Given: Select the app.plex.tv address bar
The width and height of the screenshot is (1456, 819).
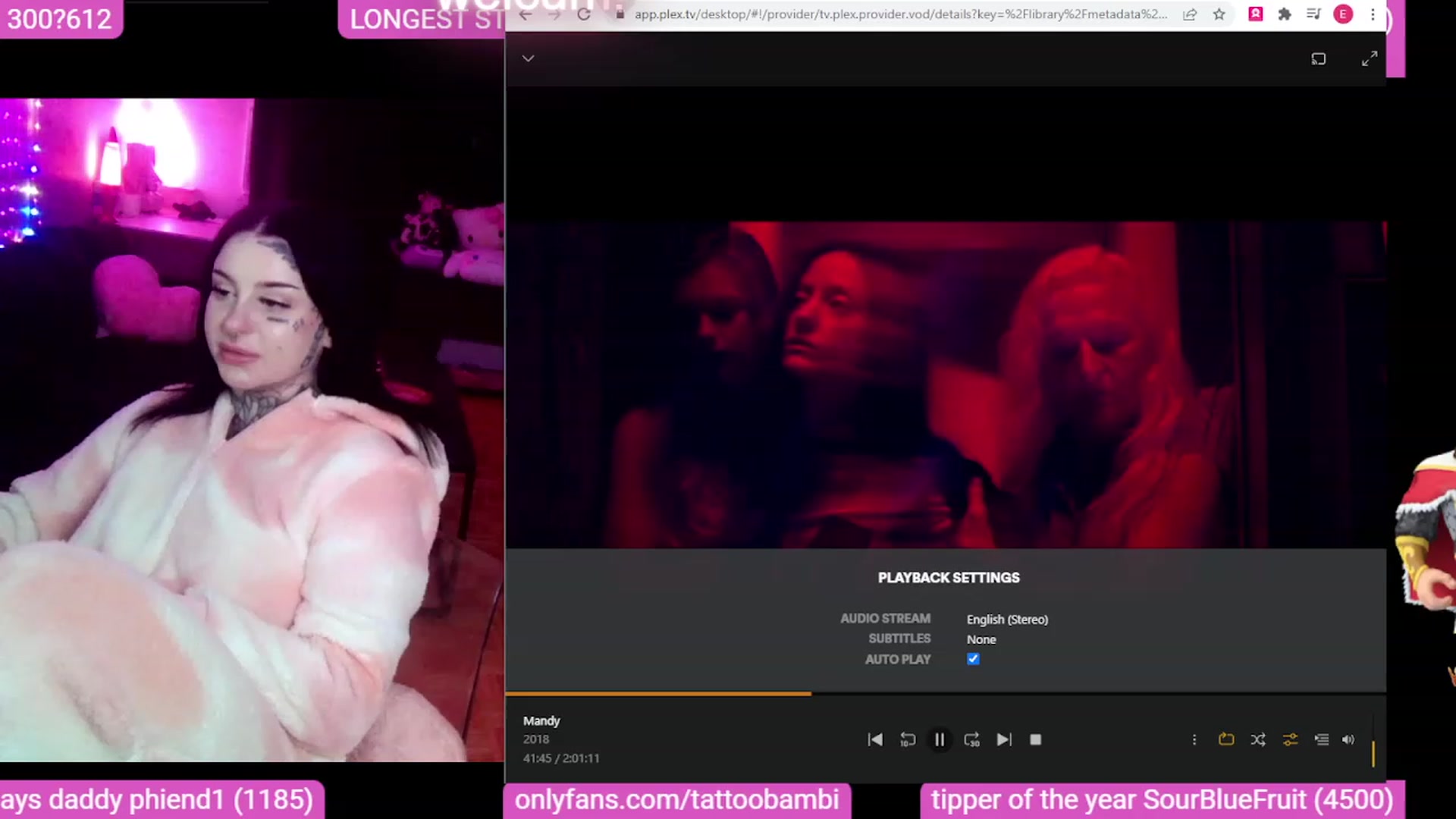Looking at the screenshot, I should click(x=901, y=14).
